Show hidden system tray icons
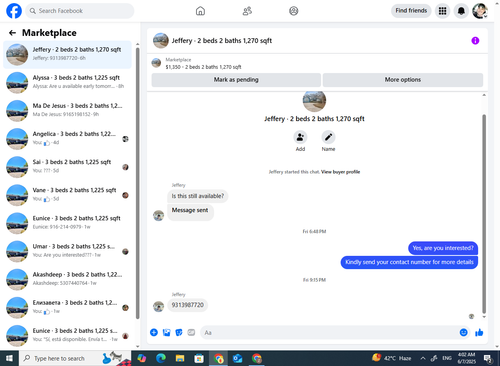 click(x=423, y=358)
